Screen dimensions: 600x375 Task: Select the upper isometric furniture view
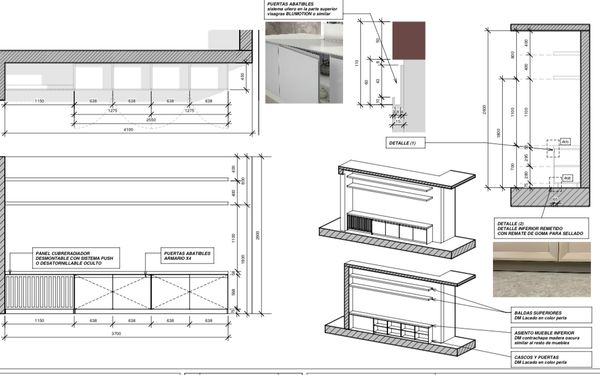pyautogui.click(x=397, y=209)
